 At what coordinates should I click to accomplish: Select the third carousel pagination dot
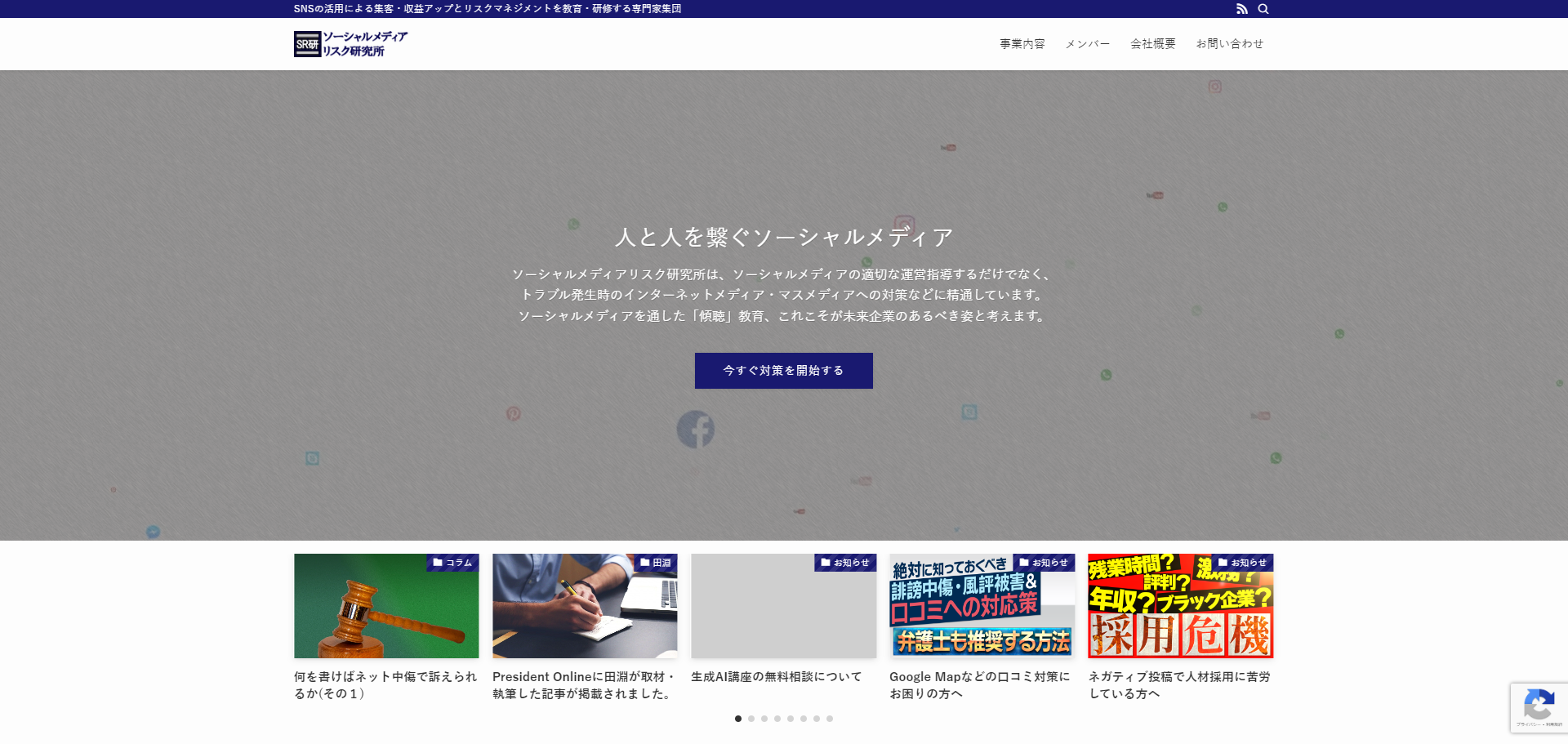(764, 719)
